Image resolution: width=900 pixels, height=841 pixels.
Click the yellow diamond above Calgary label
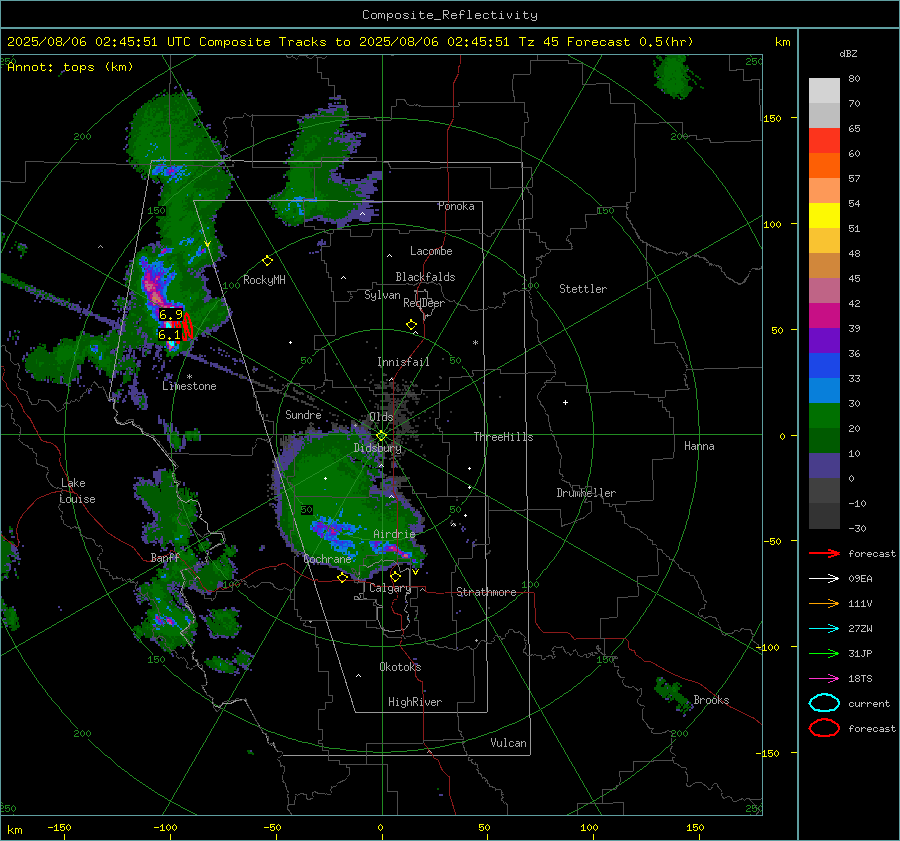click(x=395, y=576)
